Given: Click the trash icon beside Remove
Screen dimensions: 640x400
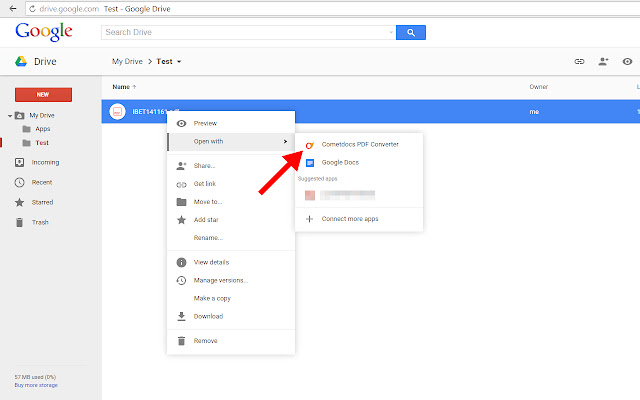Looking at the screenshot, I should click(x=181, y=341).
